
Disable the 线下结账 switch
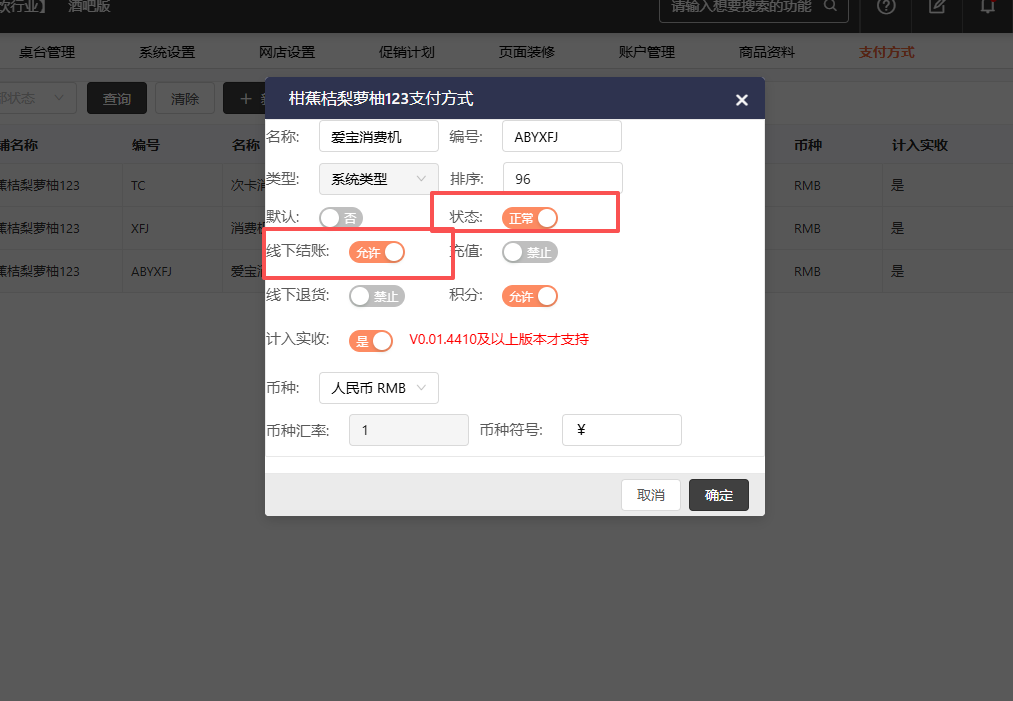coord(376,252)
